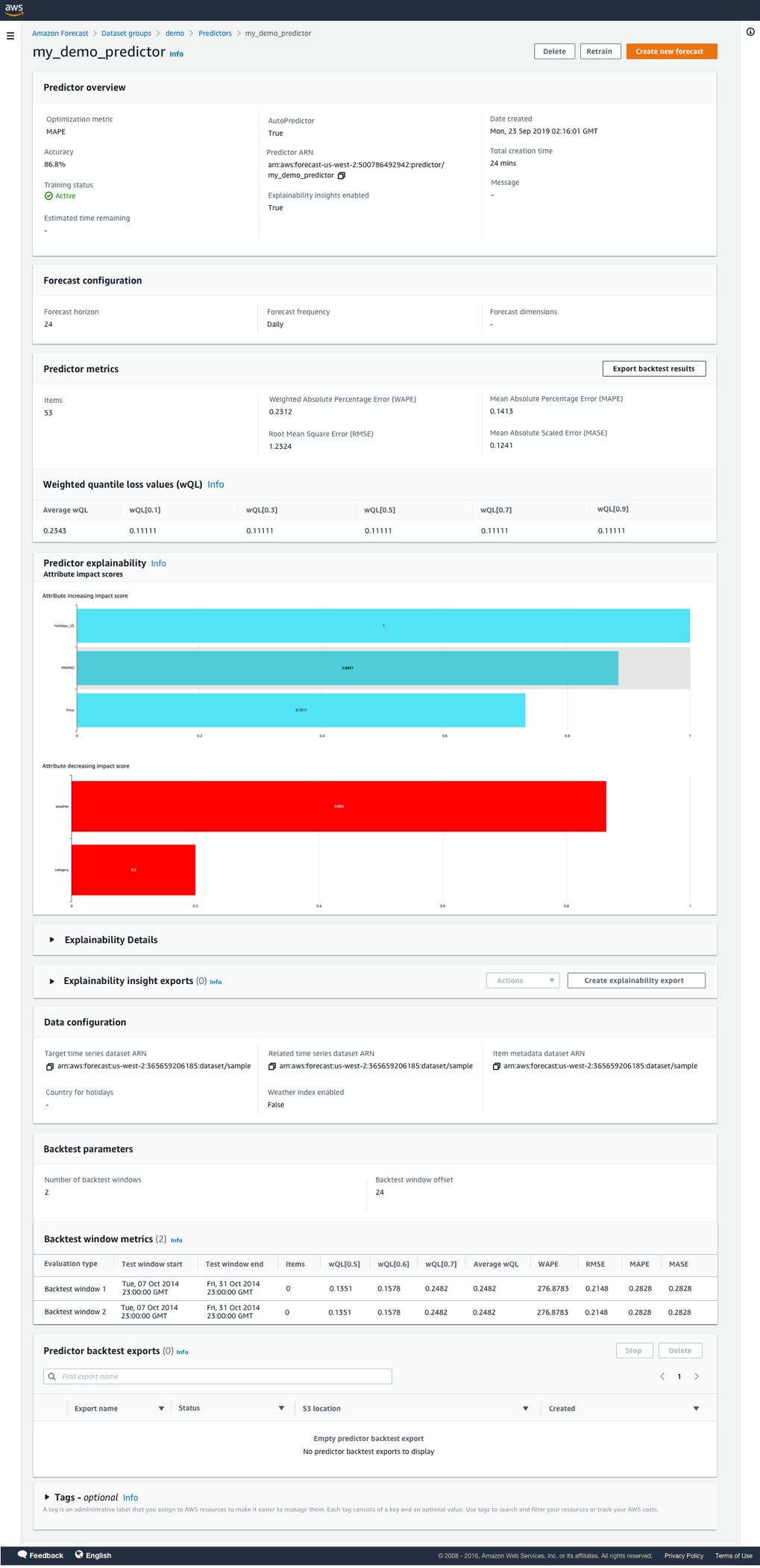Click the search magnifier in export filter
Viewport: 760px width, 1568px height.
coord(52,1376)
